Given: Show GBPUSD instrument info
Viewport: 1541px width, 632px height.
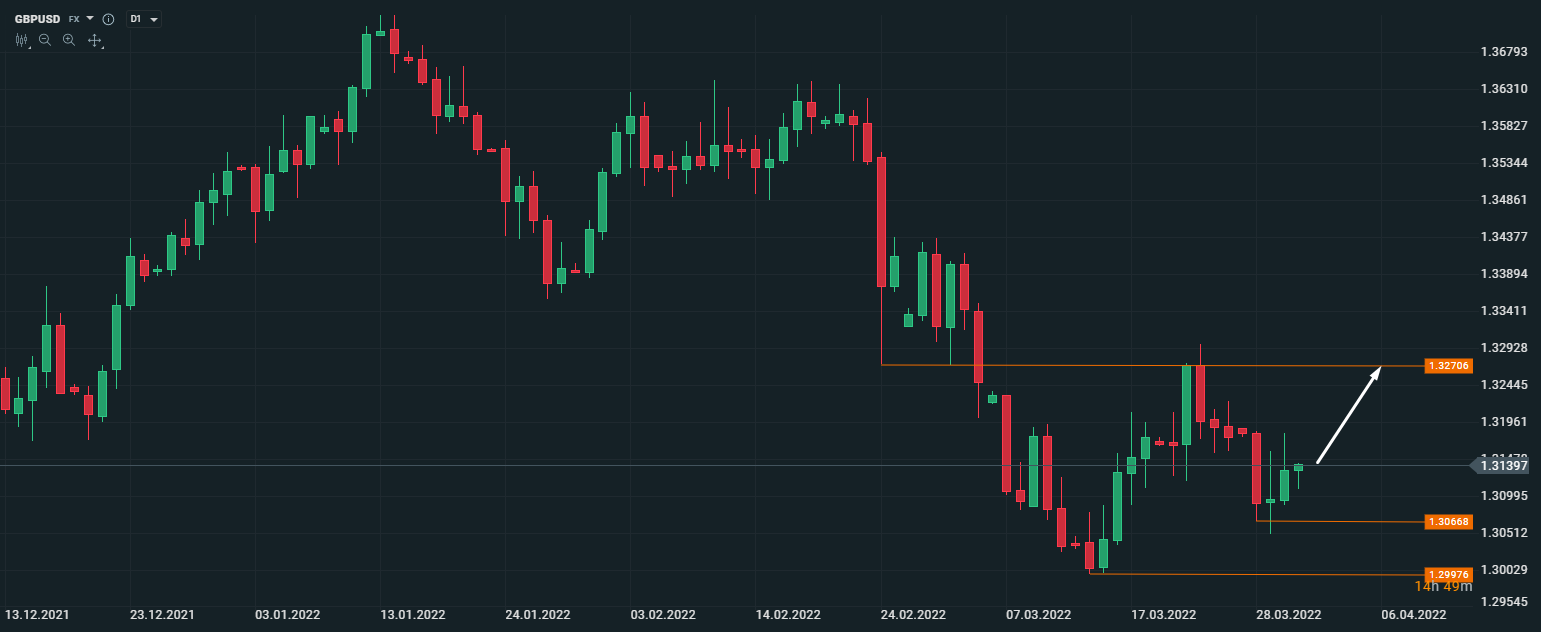Looking at the screenshot, I should [108, 19].
